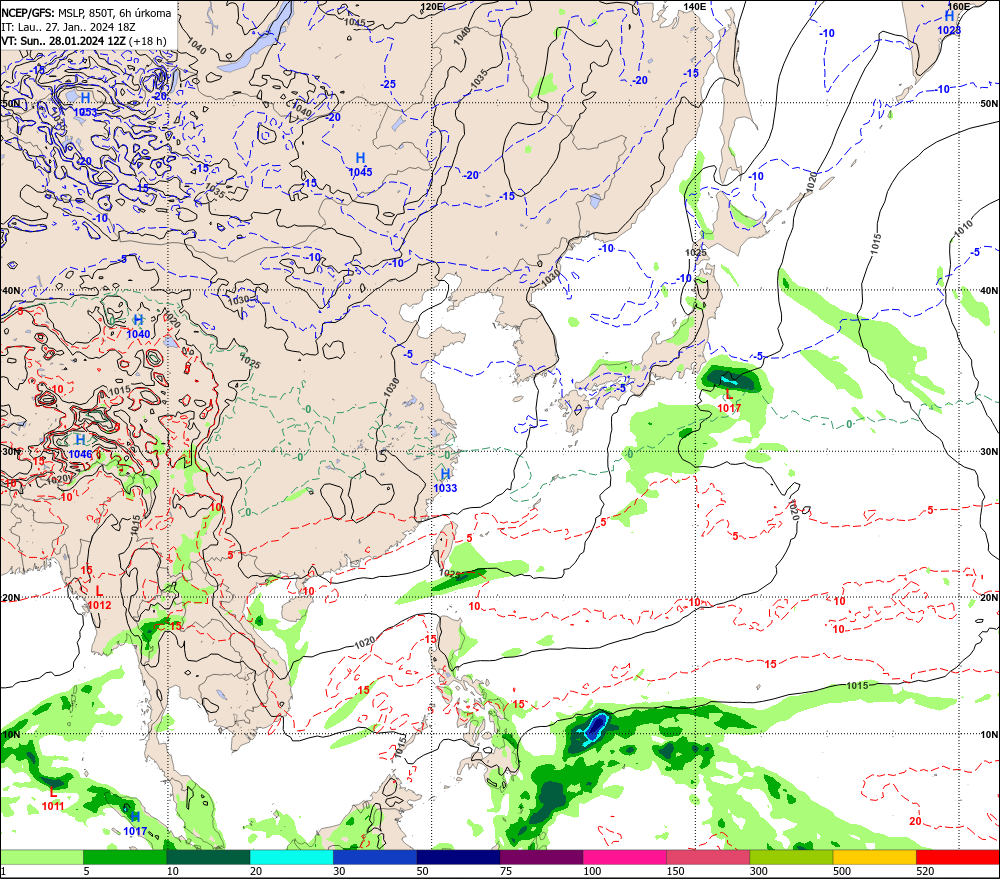Select the H 1046 high pressure marker
Viewport: 1000px width, 879px height.
click(x=80, y=447)
